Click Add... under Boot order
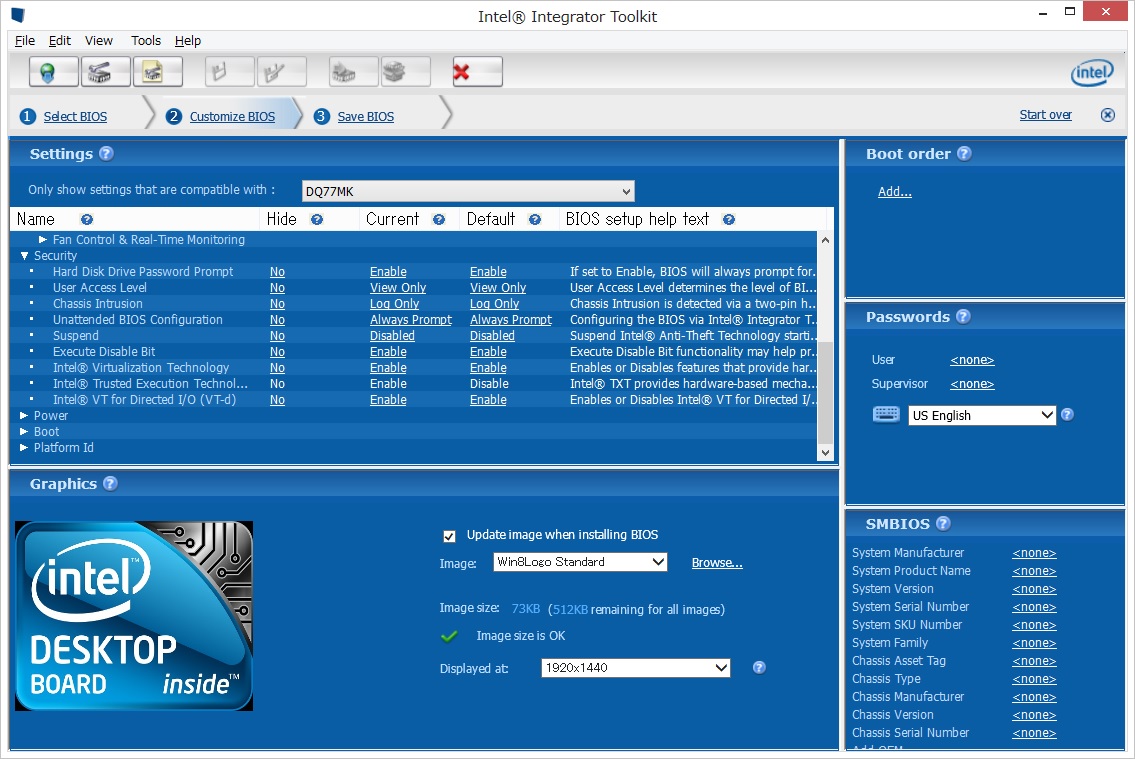 (x=895, y=192)
